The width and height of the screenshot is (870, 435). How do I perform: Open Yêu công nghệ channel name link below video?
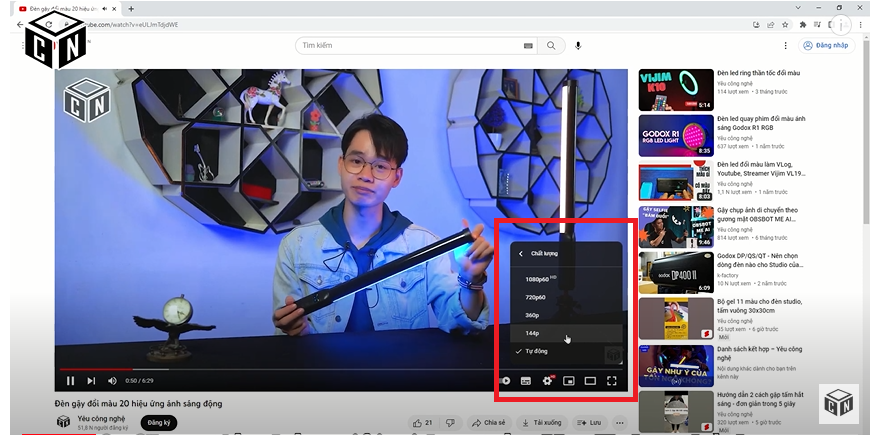(102, 418)
